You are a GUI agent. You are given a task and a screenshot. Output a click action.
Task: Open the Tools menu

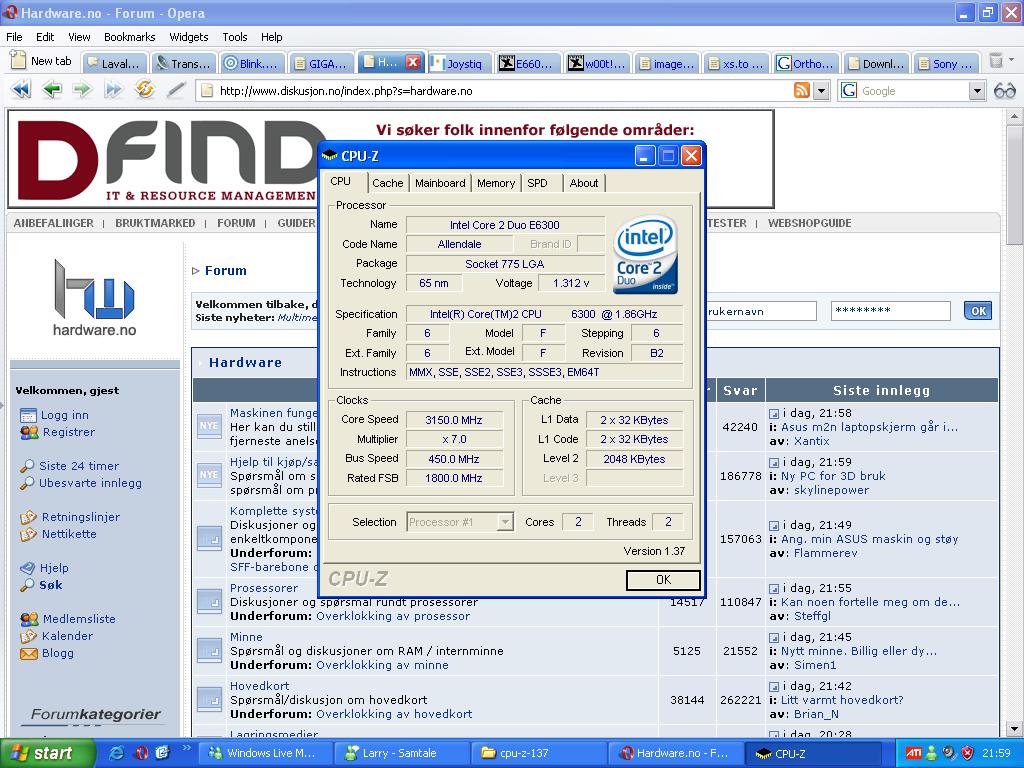tap(234, 37)
